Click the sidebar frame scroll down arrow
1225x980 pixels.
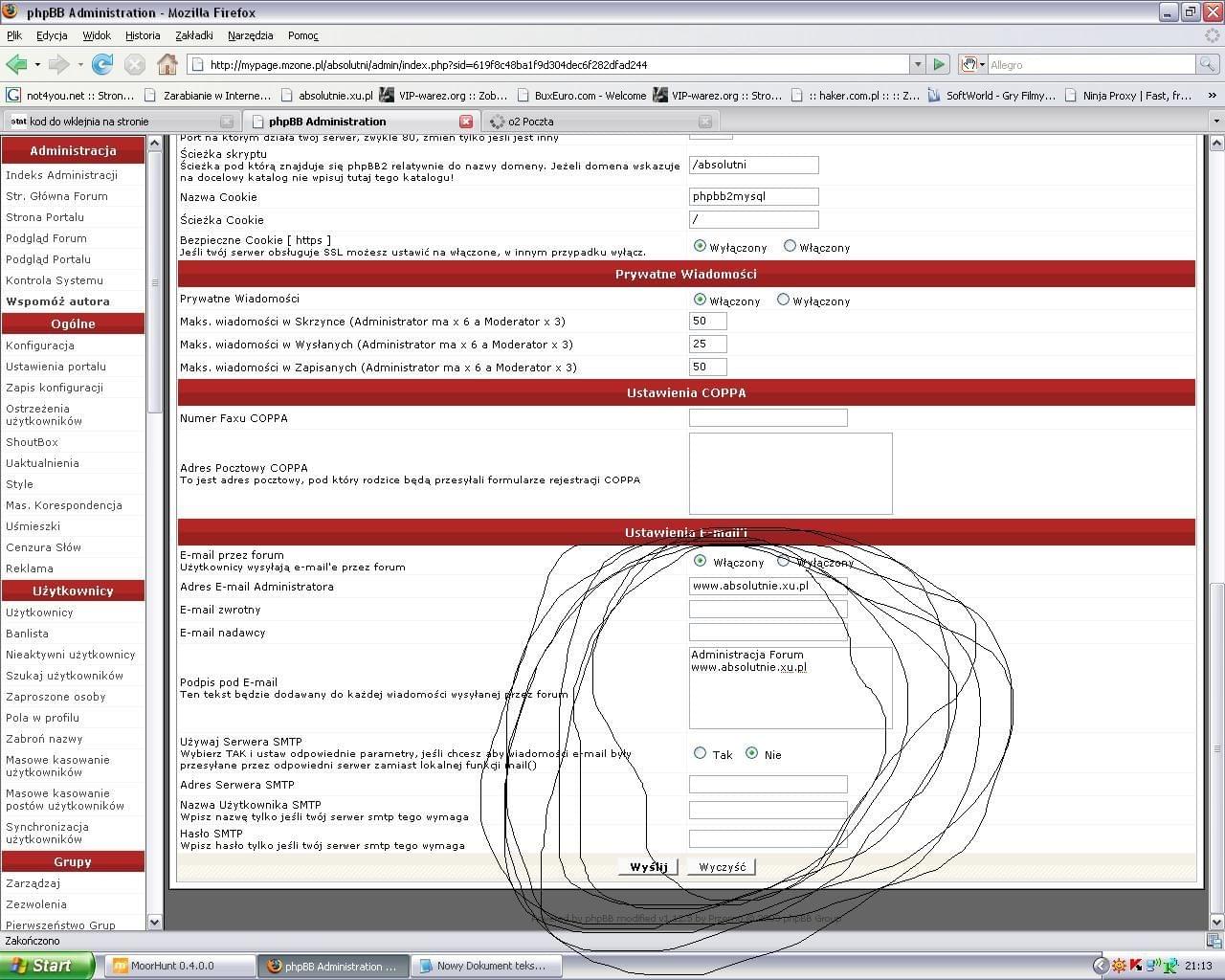[155, 922]
